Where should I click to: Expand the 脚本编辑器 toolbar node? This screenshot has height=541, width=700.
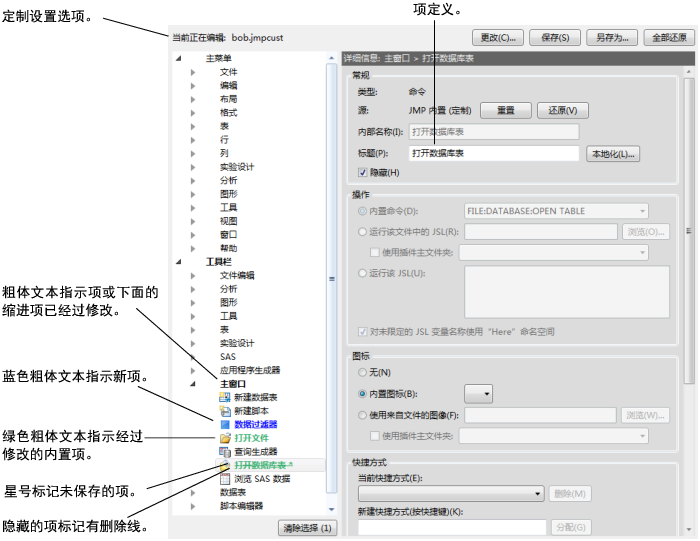pos(193,506)
